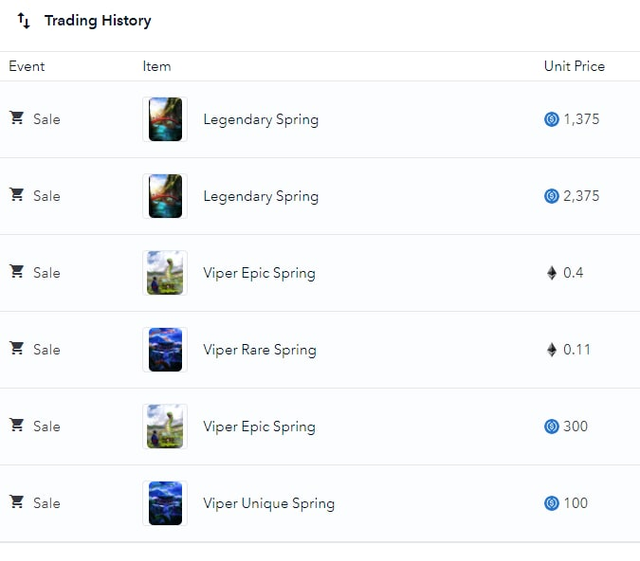Open the first Legendary Spring thumbnail
640x561 pixels.
[x=165, y=119]
